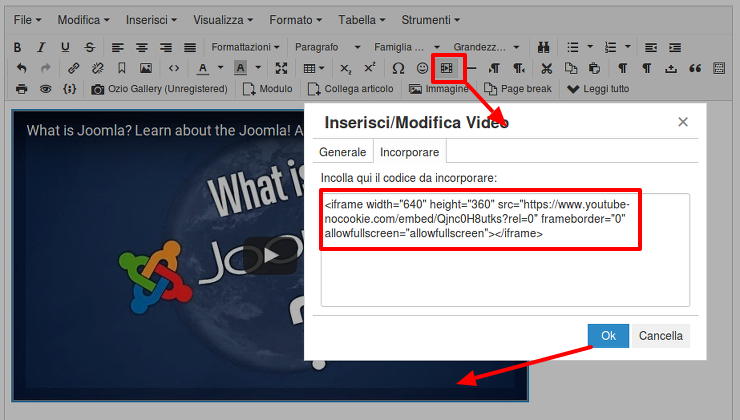Undo last action
The width and height of the screenshot is (740, 420).
[21, 68]
